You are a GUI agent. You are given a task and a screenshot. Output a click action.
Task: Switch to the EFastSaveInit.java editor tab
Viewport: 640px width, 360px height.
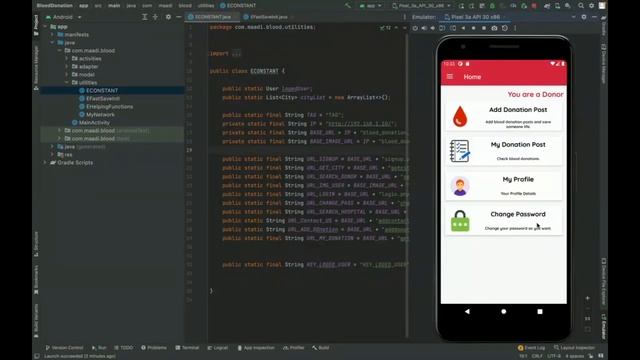269,17
